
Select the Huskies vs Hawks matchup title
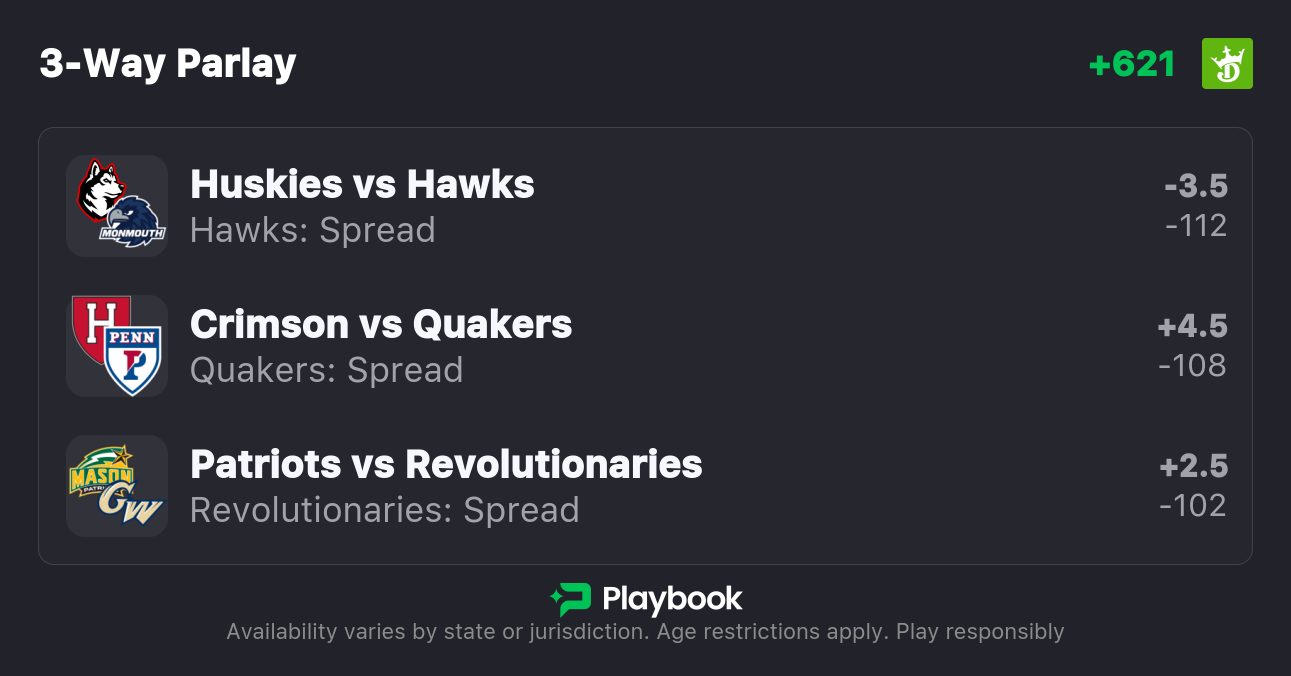point(362,184)
